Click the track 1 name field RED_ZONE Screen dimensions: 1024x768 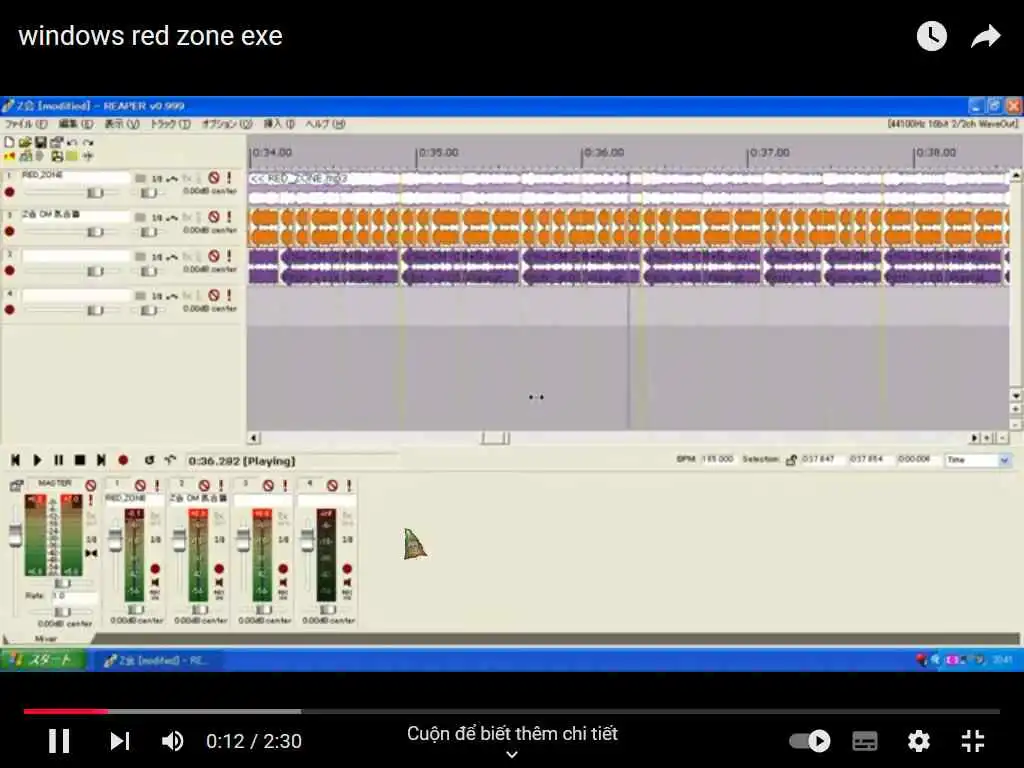coord(76,176)
